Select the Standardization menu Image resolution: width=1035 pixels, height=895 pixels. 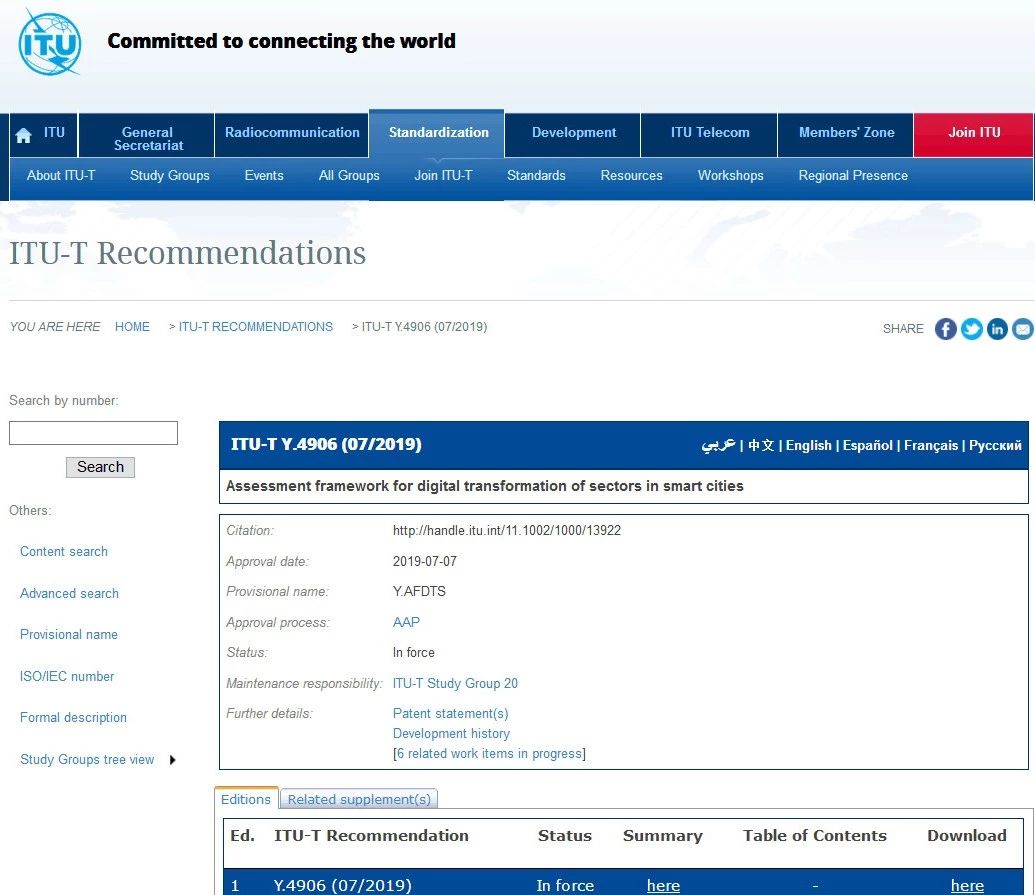click(x=438, y=133)
